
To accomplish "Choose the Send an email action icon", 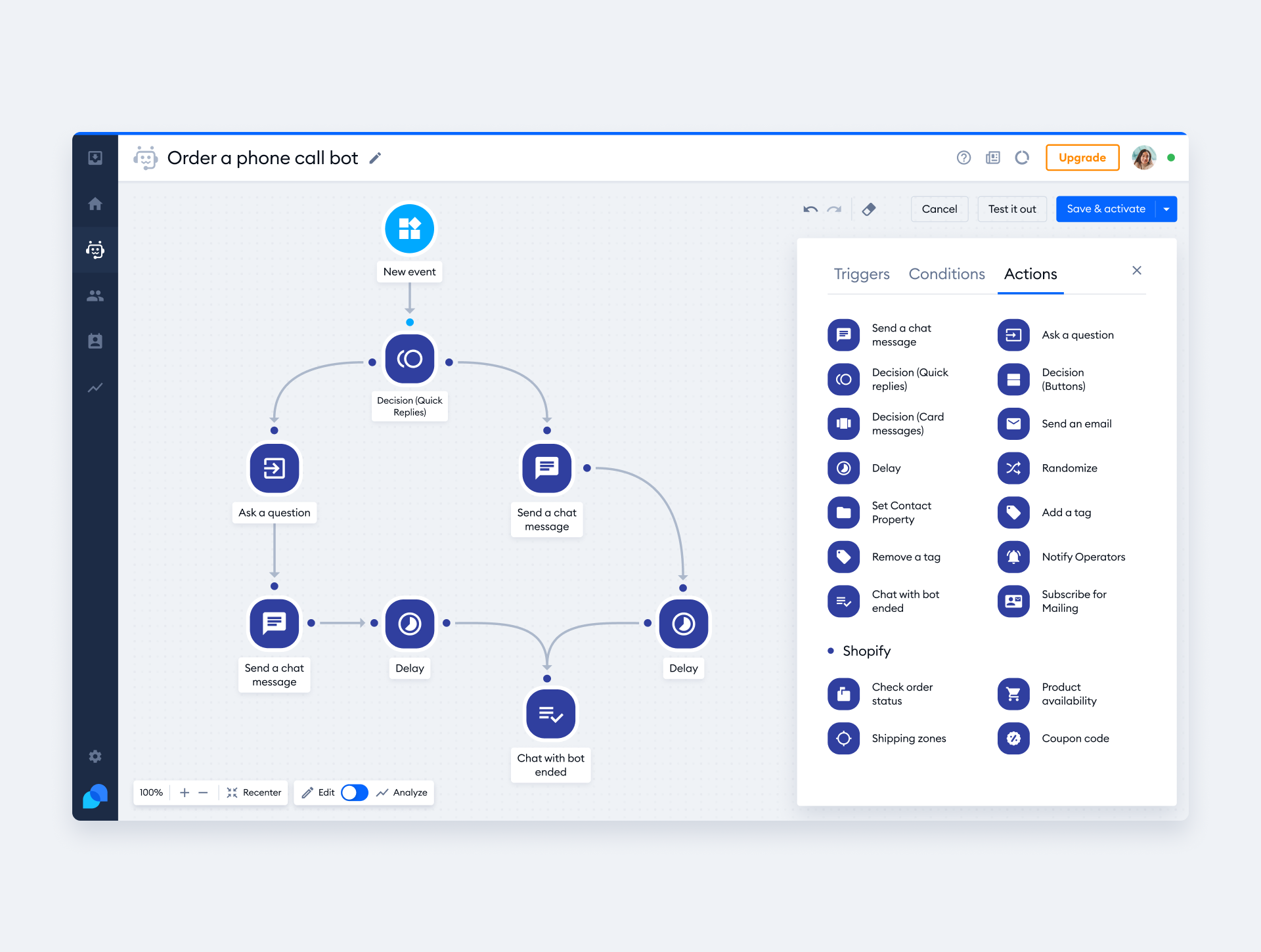I will pyautogui.click(x=1013, y=424).
